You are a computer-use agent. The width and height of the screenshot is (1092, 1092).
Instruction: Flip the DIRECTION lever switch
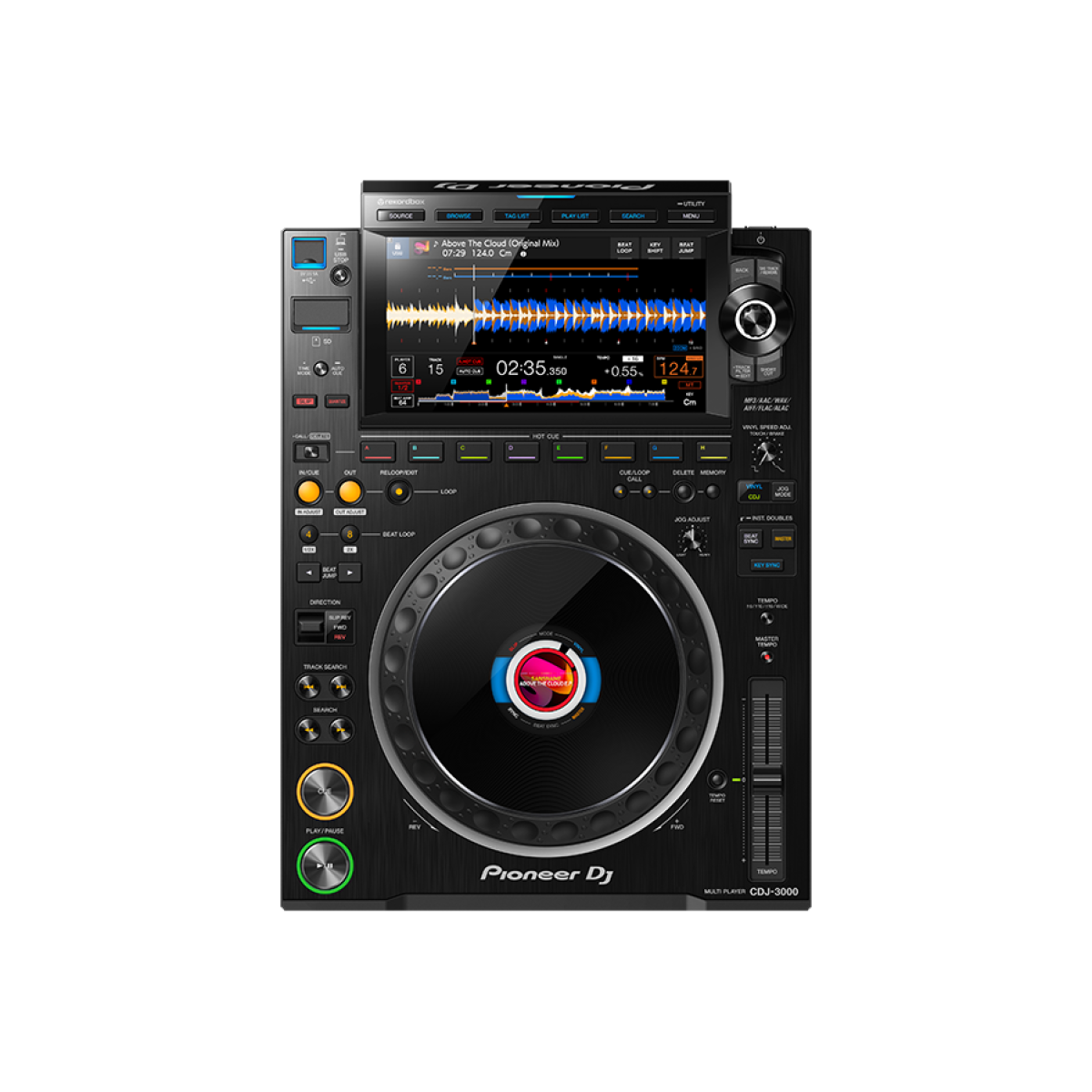(x=312, y=626)
